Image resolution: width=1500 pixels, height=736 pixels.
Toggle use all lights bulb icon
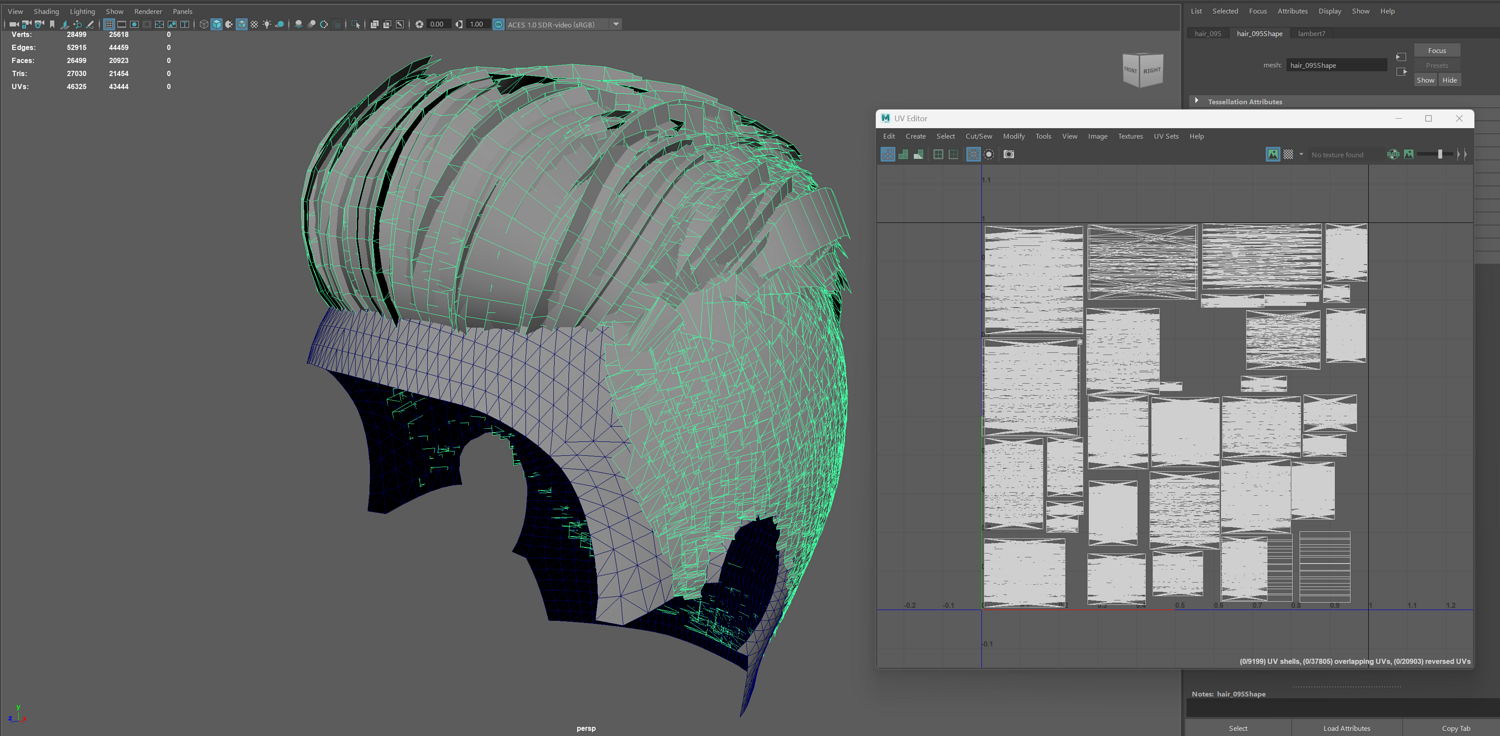(267, 24)
